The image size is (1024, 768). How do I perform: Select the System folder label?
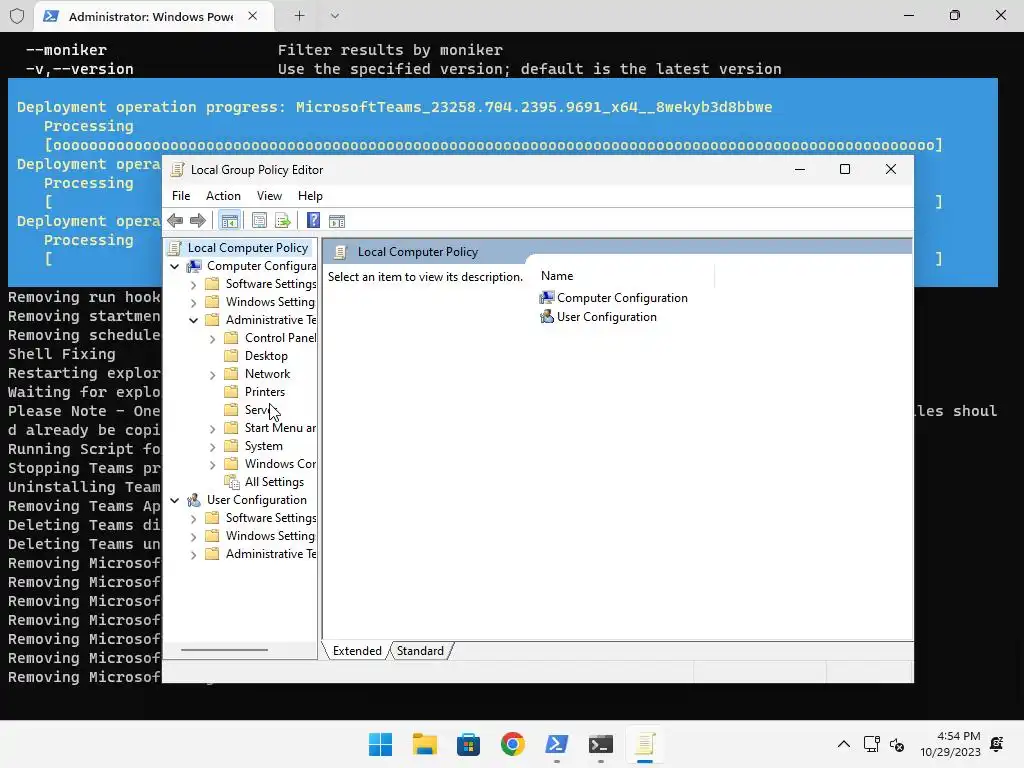coord(264,446)
